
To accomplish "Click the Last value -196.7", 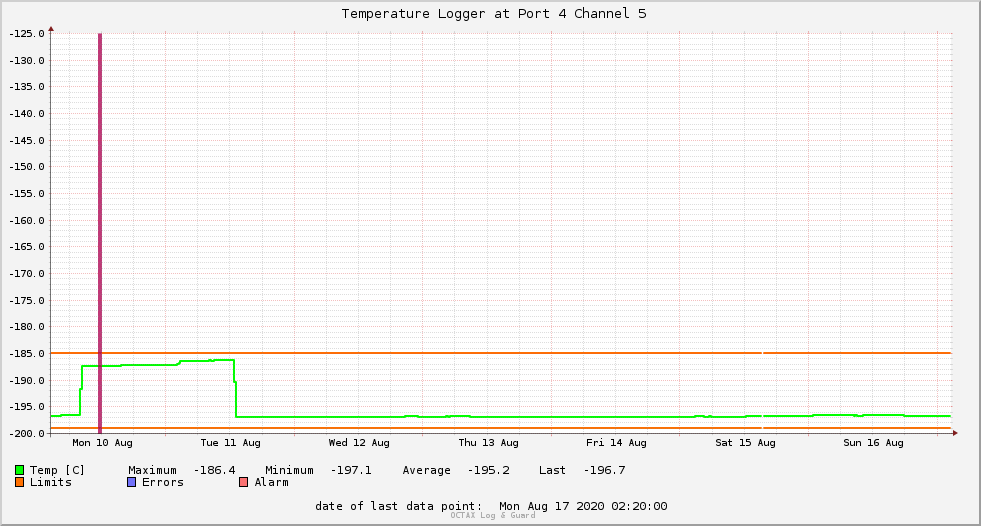I will [x=604, y=470].
